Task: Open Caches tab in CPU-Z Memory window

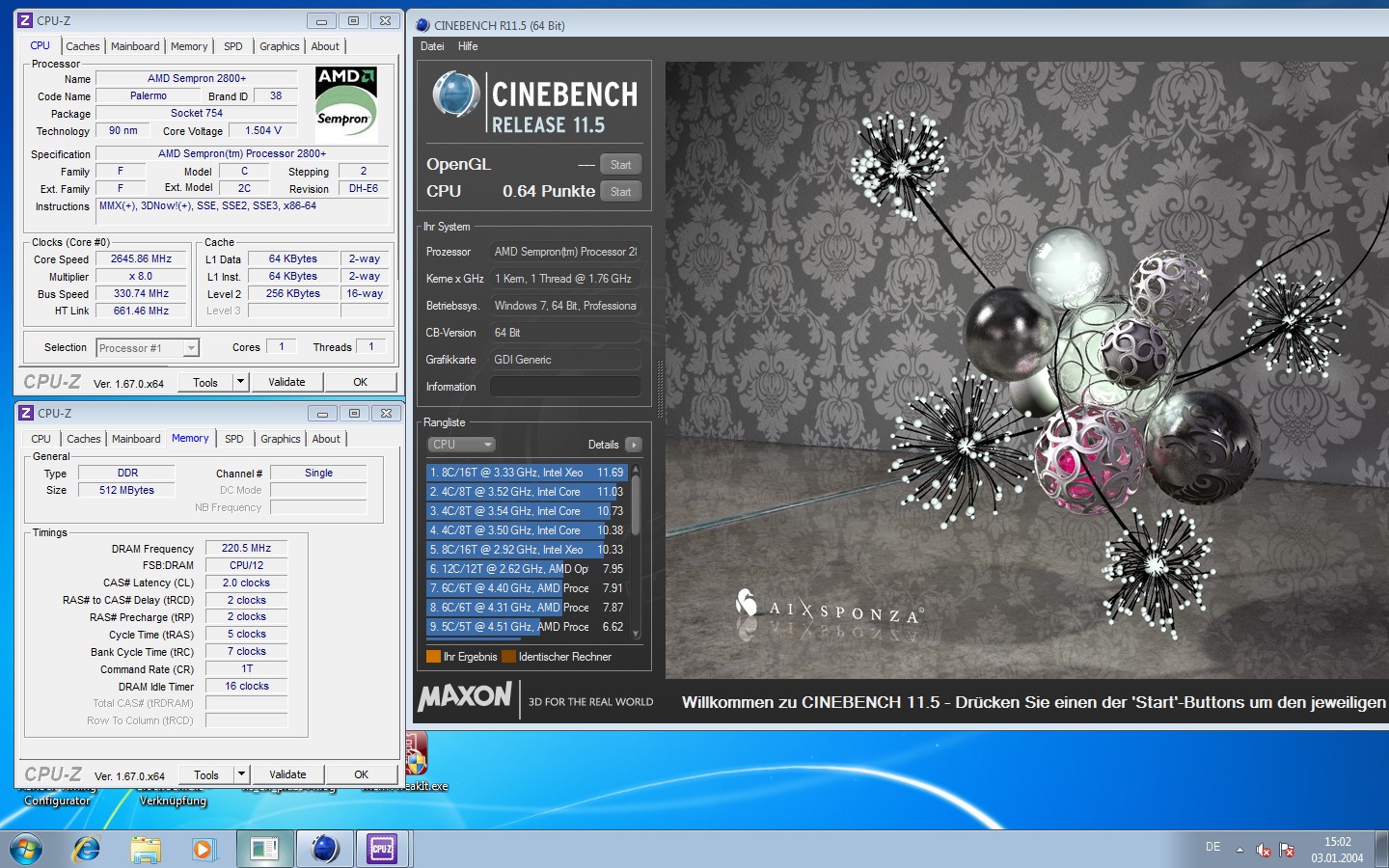Action: (x=84, y=439)
